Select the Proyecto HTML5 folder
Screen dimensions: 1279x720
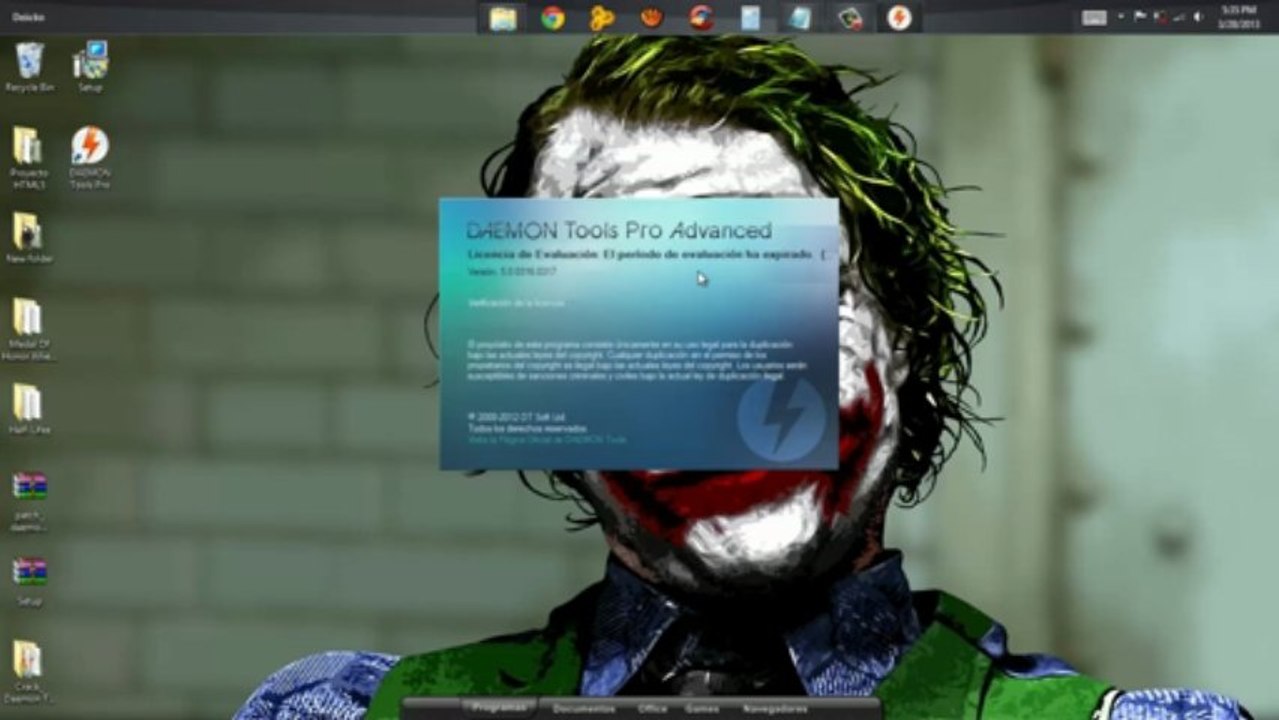[29, 157]
